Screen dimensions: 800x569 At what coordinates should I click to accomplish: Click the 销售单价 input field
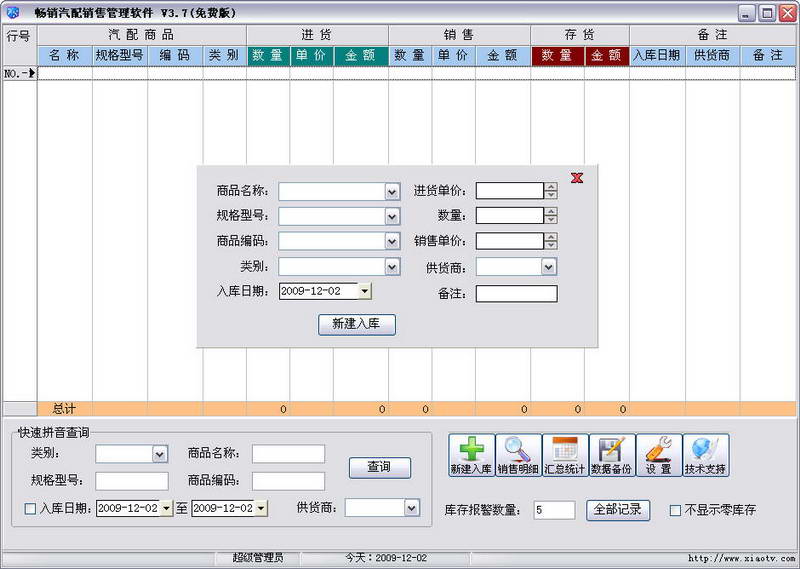click(x=510, y=241)
